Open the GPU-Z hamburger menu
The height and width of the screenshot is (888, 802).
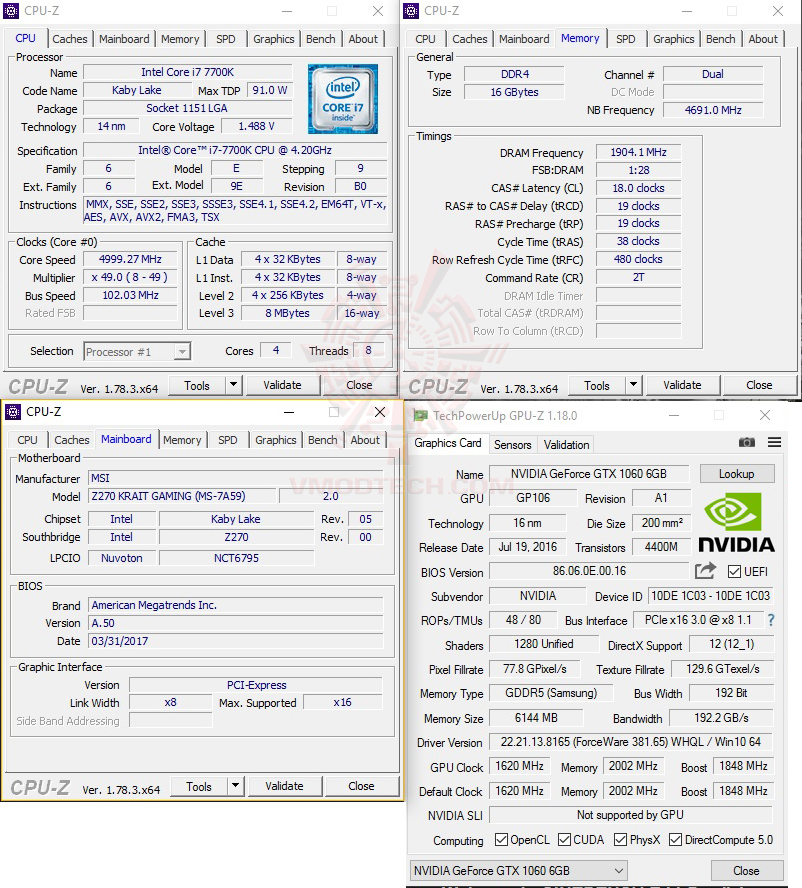click(x=772, y=443)
